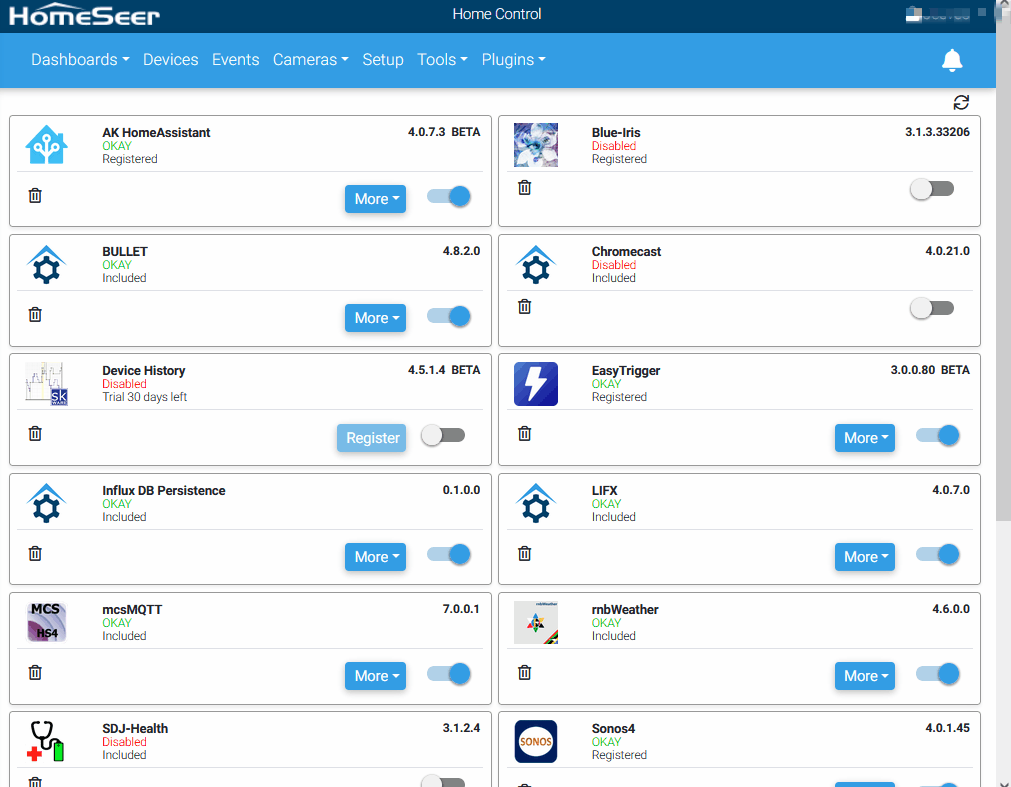Click the Sonos4 plugin icon

[536, 741]
